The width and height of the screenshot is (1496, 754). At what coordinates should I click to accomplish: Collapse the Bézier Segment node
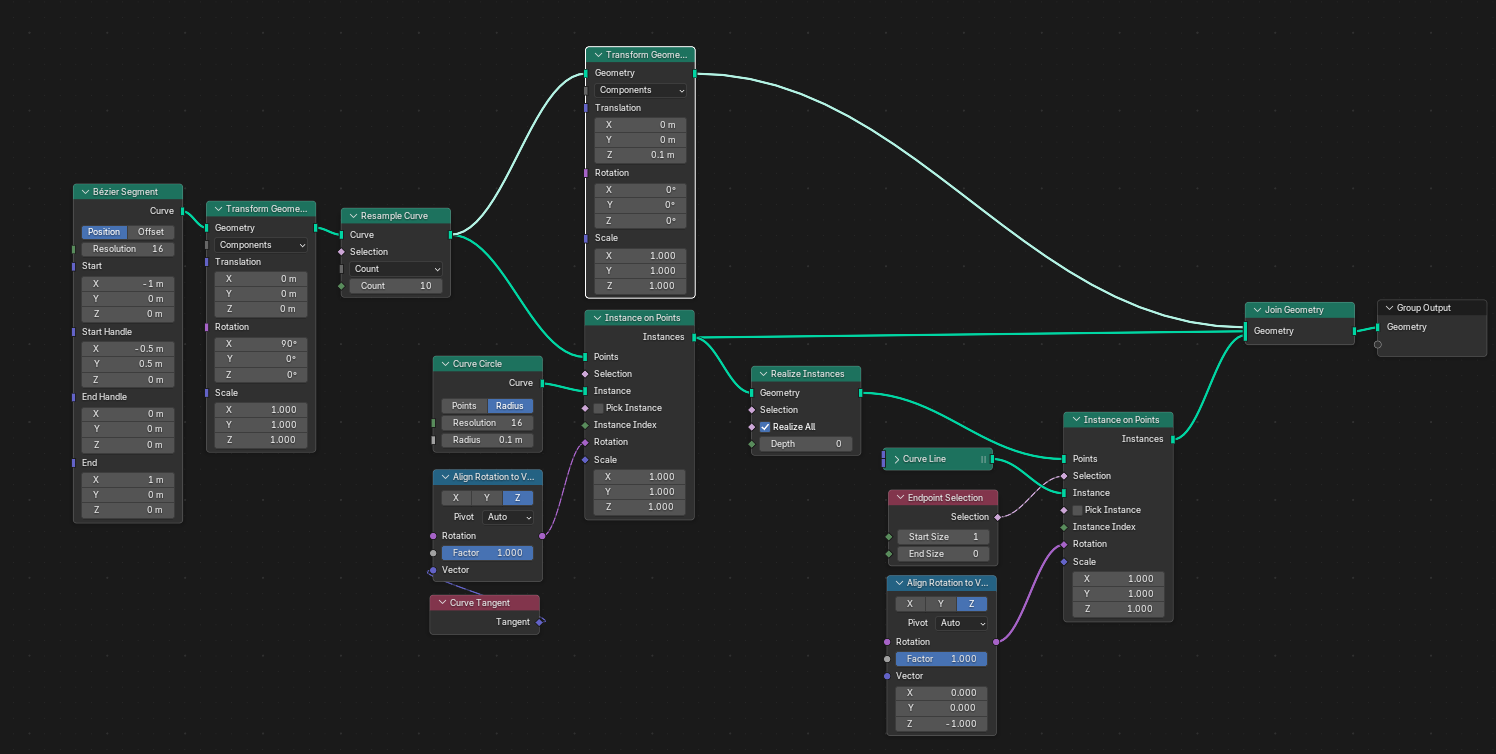(84, 192)
